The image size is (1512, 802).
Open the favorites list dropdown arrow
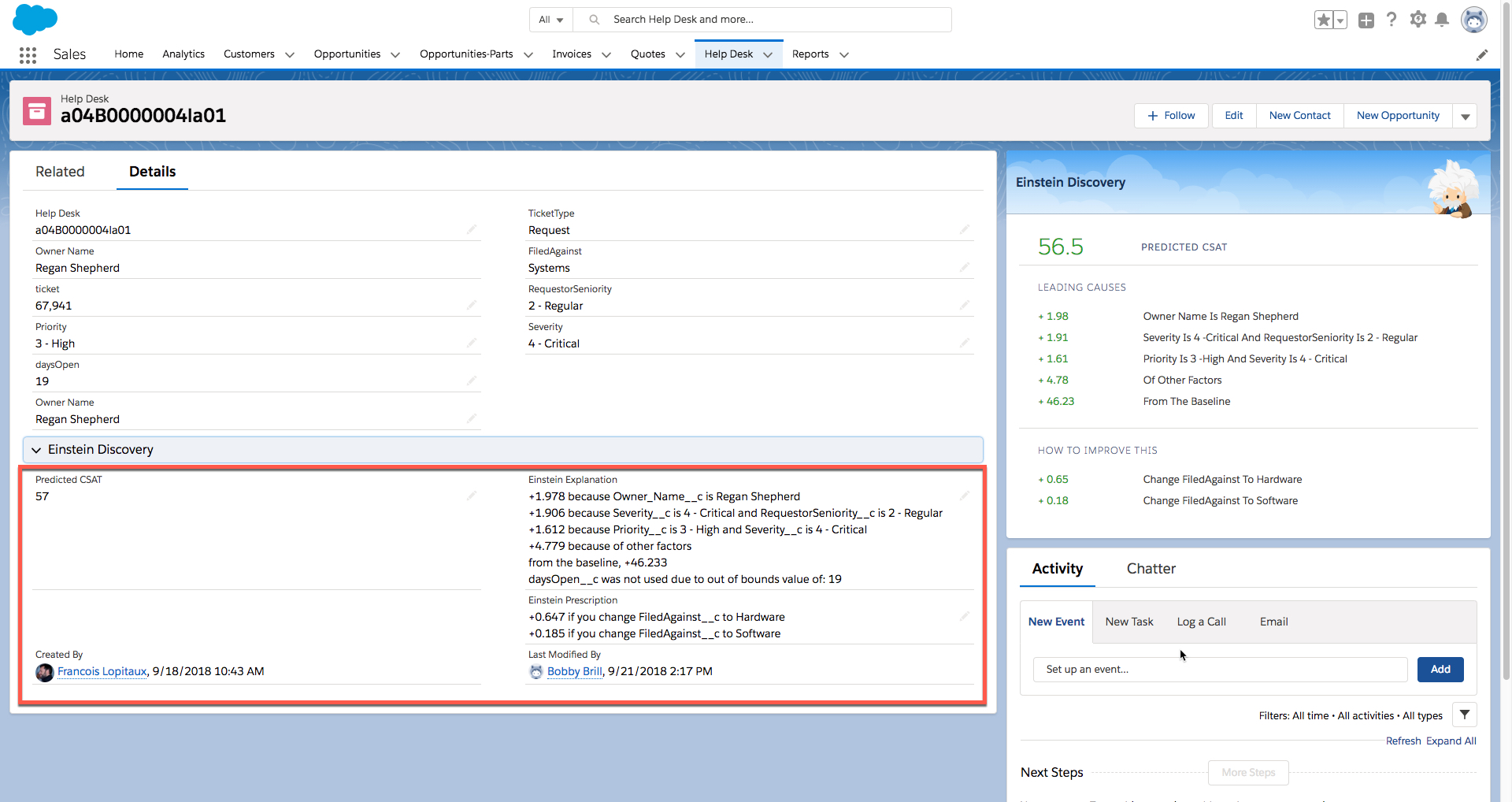point(1340,20)
